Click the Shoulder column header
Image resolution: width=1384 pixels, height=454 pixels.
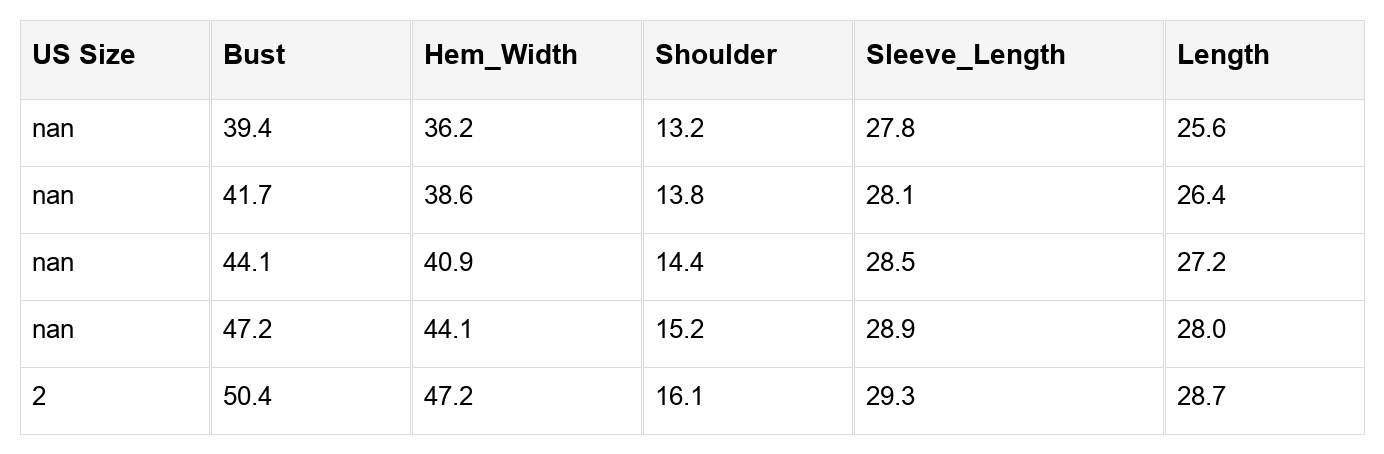coord(715,55)
